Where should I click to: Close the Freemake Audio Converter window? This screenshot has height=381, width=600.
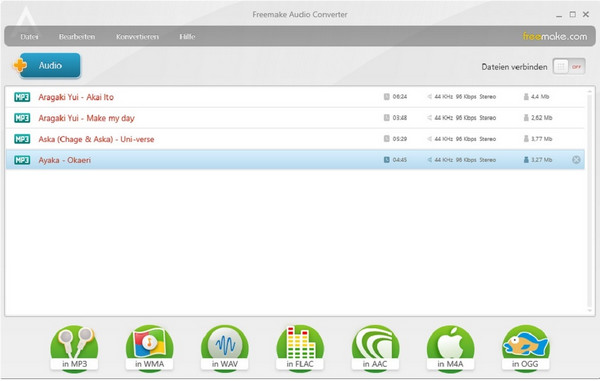(586, 15)
